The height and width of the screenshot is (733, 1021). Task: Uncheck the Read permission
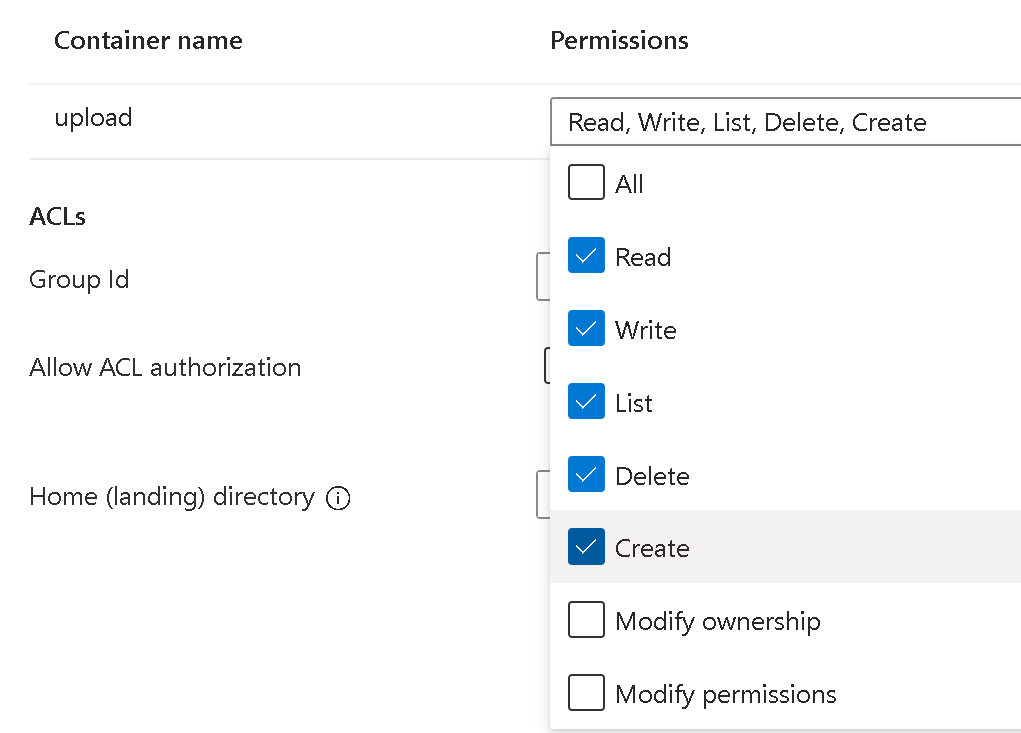586,257
